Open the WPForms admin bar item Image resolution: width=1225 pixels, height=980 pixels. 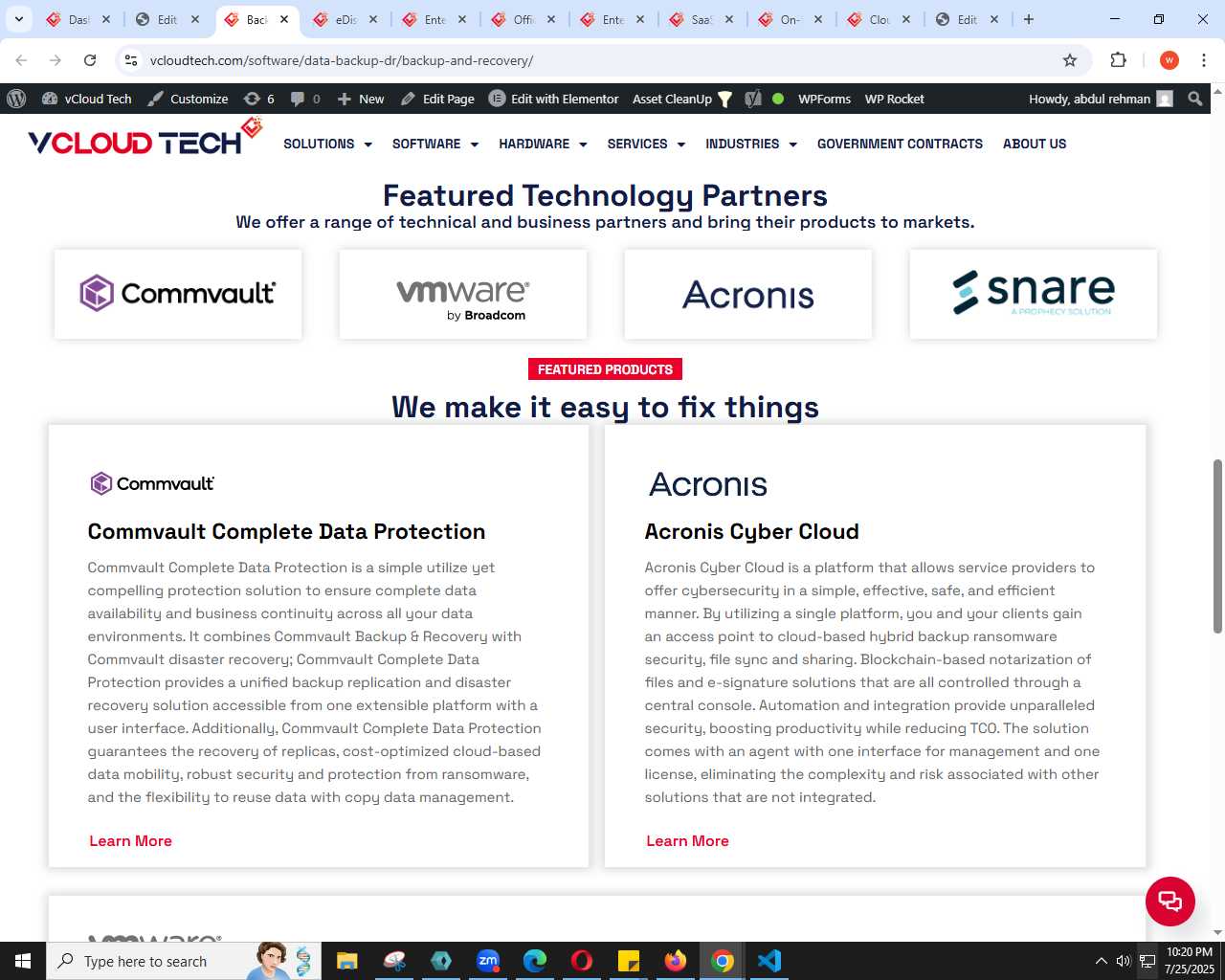tap(824, 99)
